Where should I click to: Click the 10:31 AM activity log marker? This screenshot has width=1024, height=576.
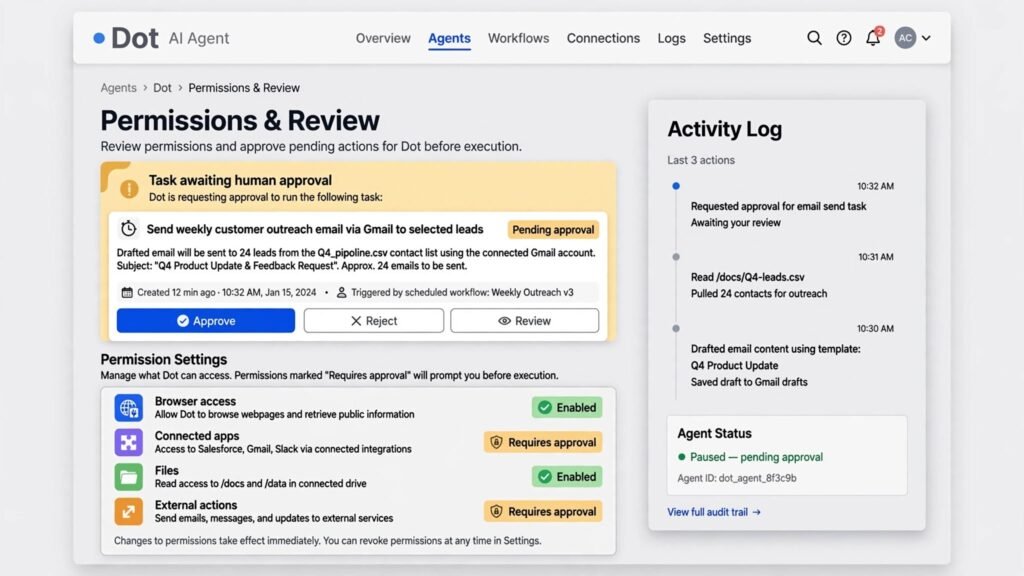(x=676, y=257)
